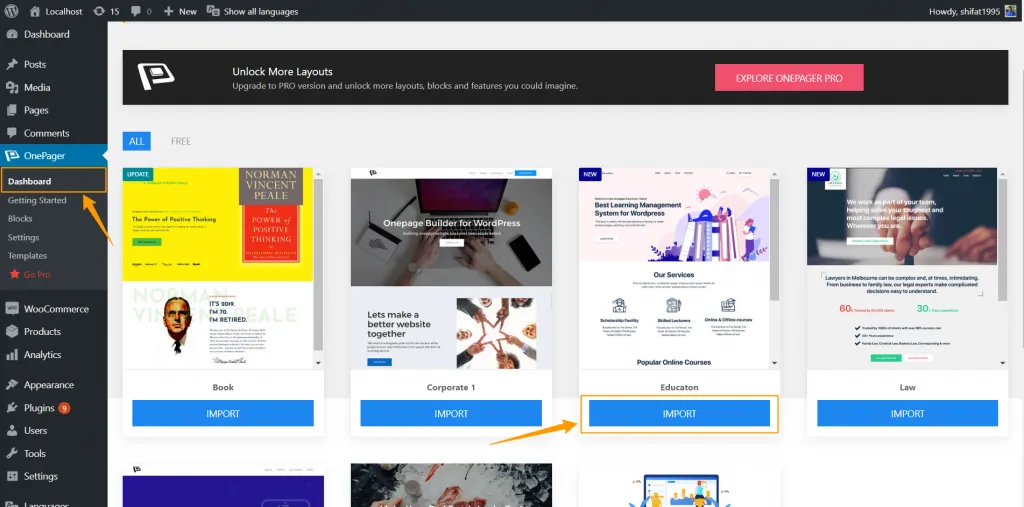Click the UPDATE badge on Book template
Viewport: 1024px width, 507px height.
[x=138, y=174]
